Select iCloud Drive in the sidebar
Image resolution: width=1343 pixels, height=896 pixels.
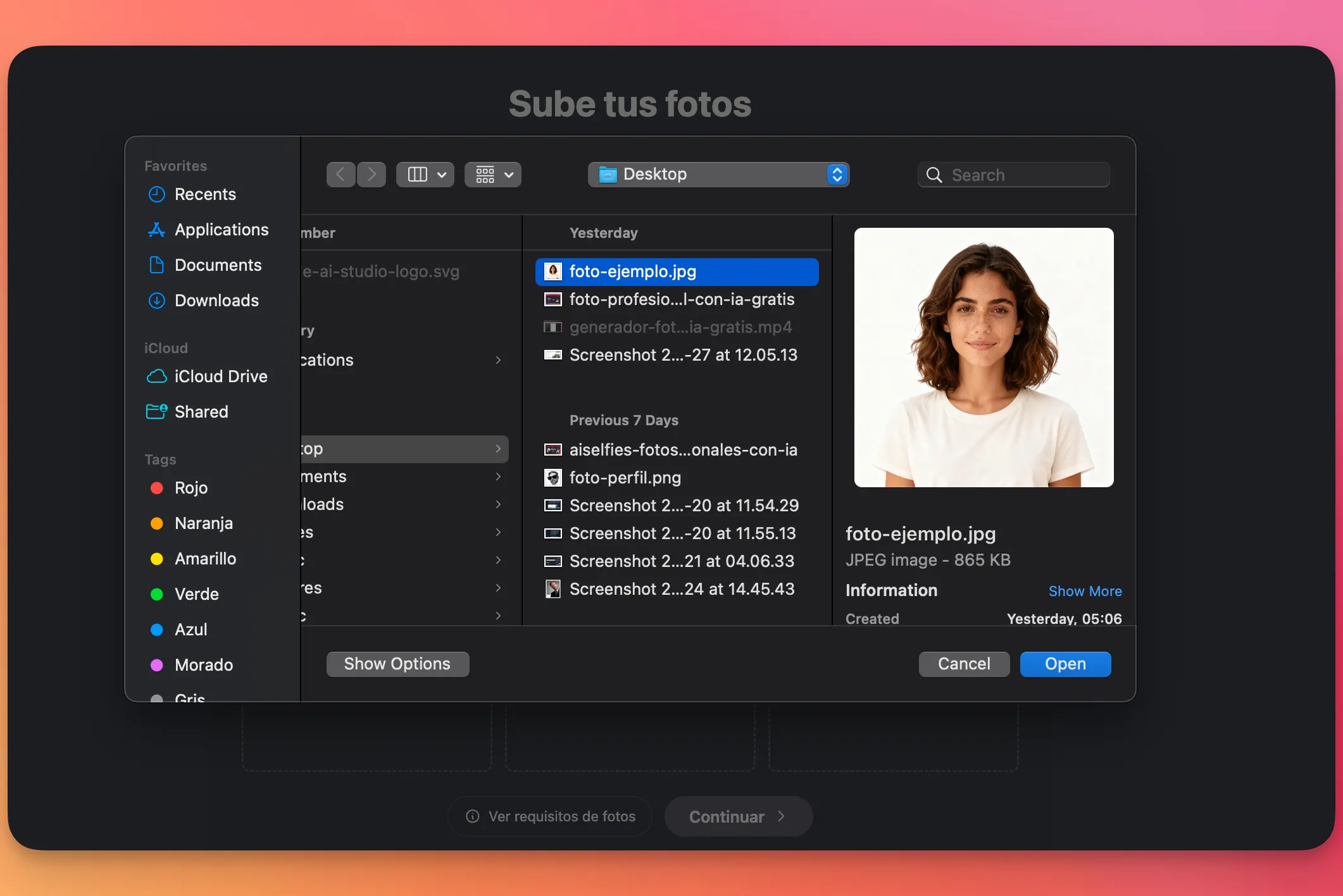(220, 376)
